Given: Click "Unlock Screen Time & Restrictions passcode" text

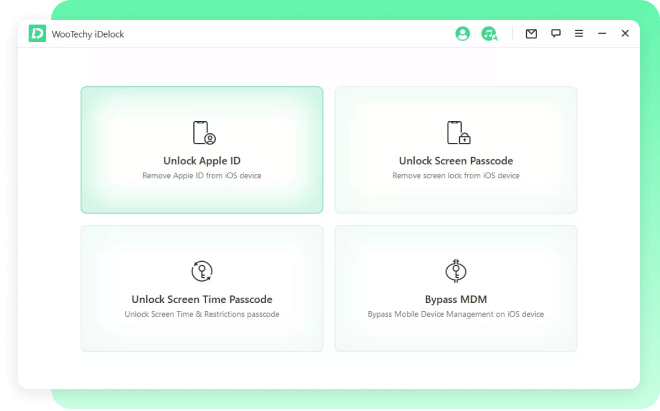Looking at the screenshot, I should click(202, 314).
